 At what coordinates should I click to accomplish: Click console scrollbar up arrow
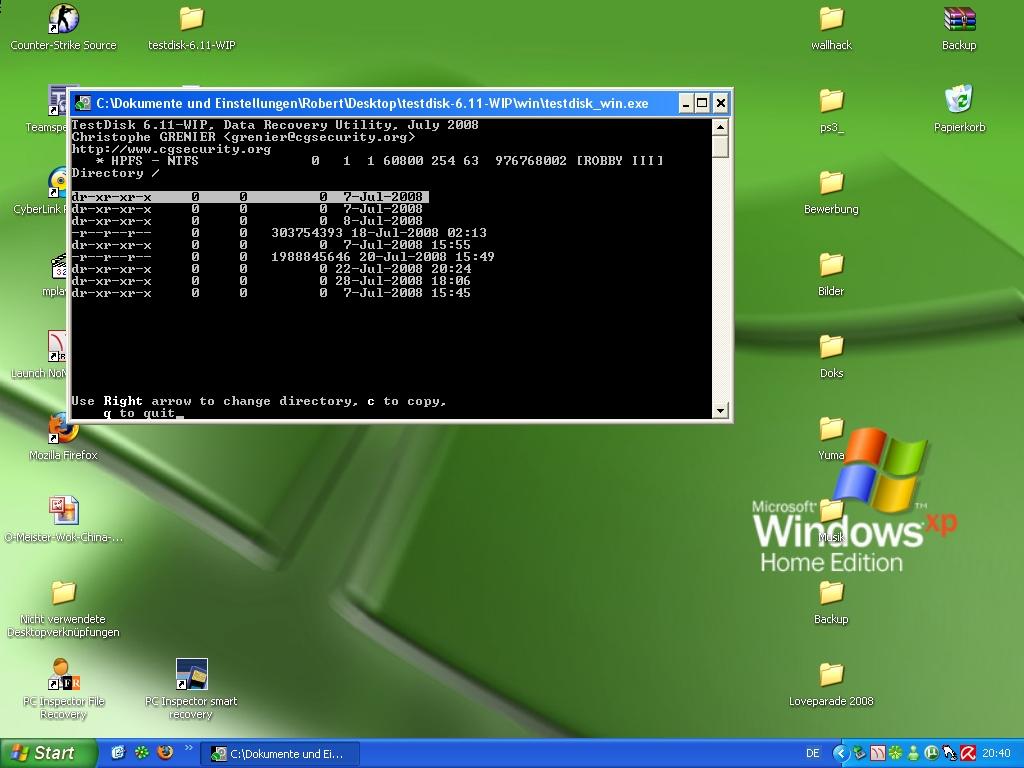(720, 127)
